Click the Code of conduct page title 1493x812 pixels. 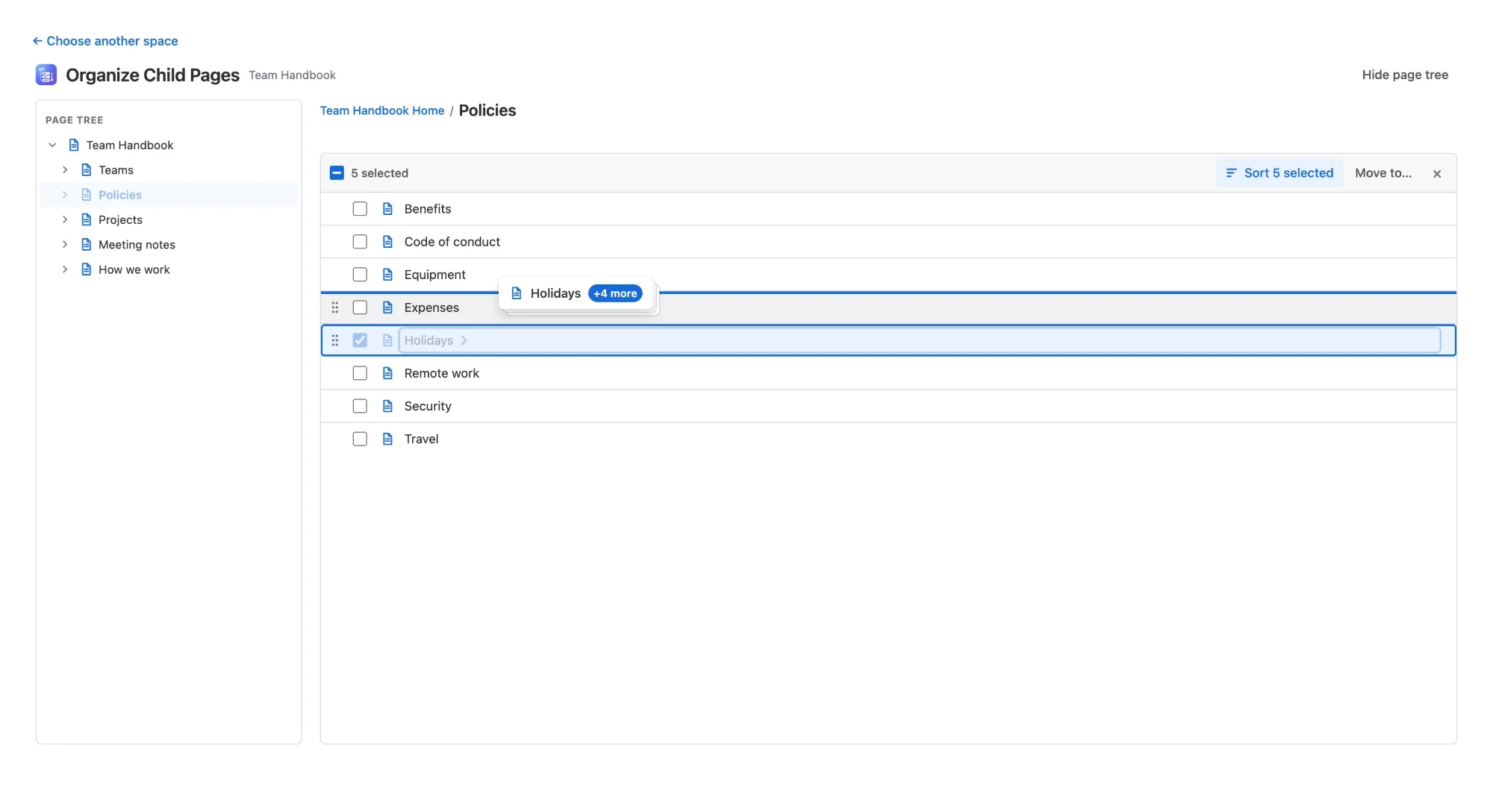(452, 242)
